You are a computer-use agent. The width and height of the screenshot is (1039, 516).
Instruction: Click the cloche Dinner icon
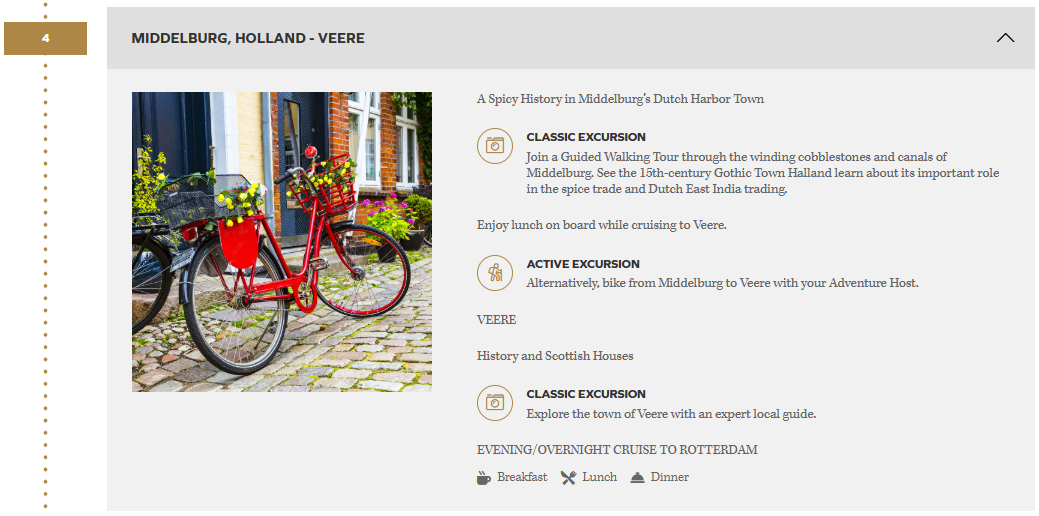[637, 478]
